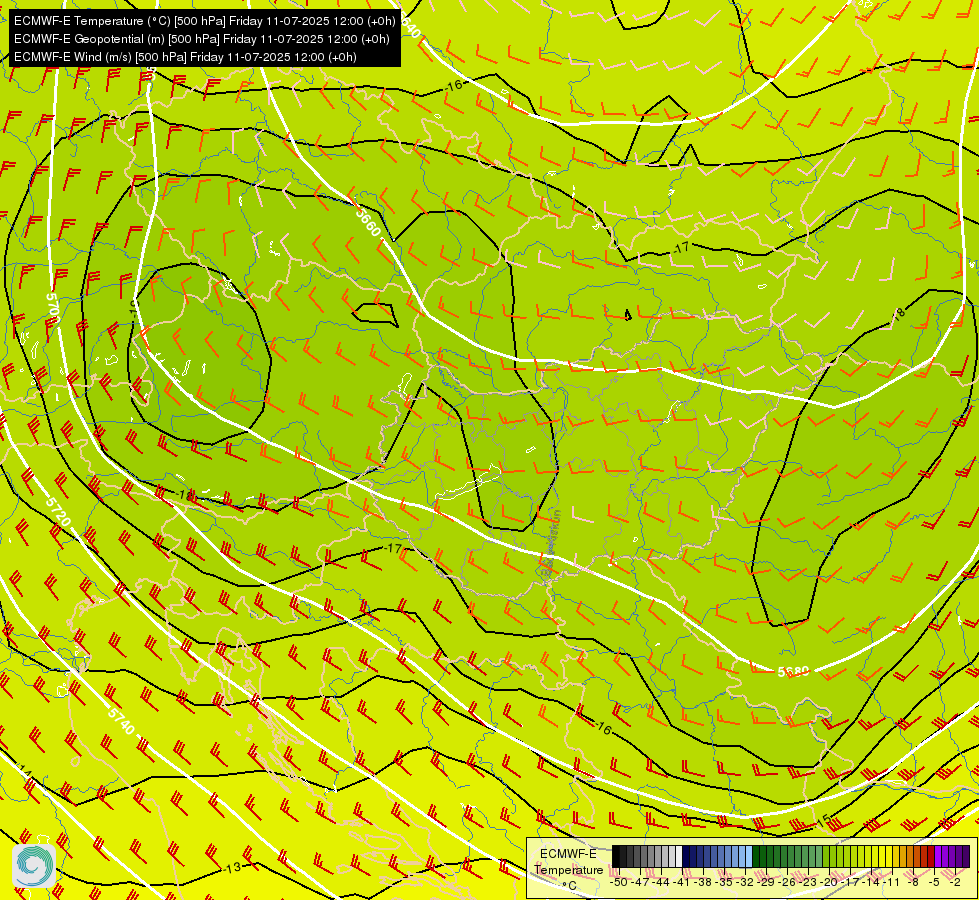Select the ECMWF-E Temperature (°C) title line
The width and height of the screenshot is (979, 900).
pos(204,21)
